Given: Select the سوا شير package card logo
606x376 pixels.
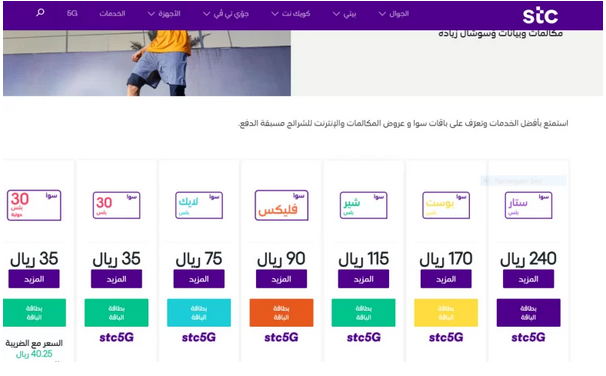Looking at the screenshot, I should [363, 205].
